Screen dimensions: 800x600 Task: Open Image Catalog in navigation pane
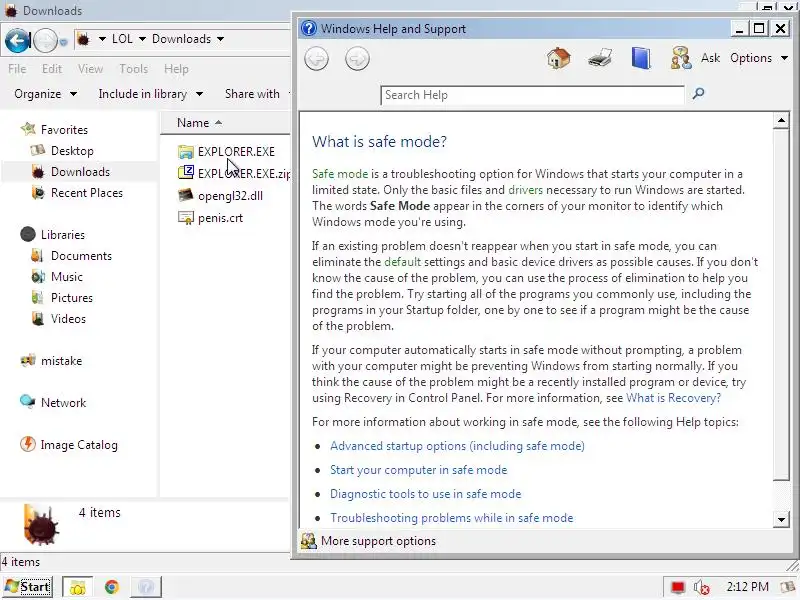pos(79,445)
